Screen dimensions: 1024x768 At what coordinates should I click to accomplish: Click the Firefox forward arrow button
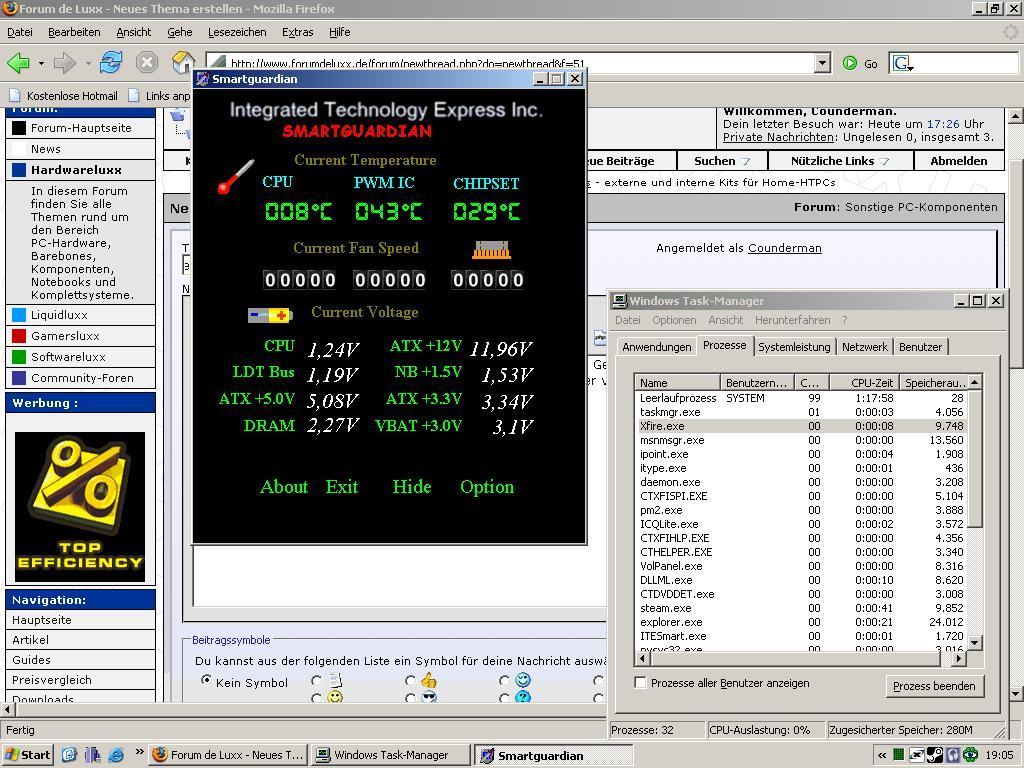[x=65, y=63]
